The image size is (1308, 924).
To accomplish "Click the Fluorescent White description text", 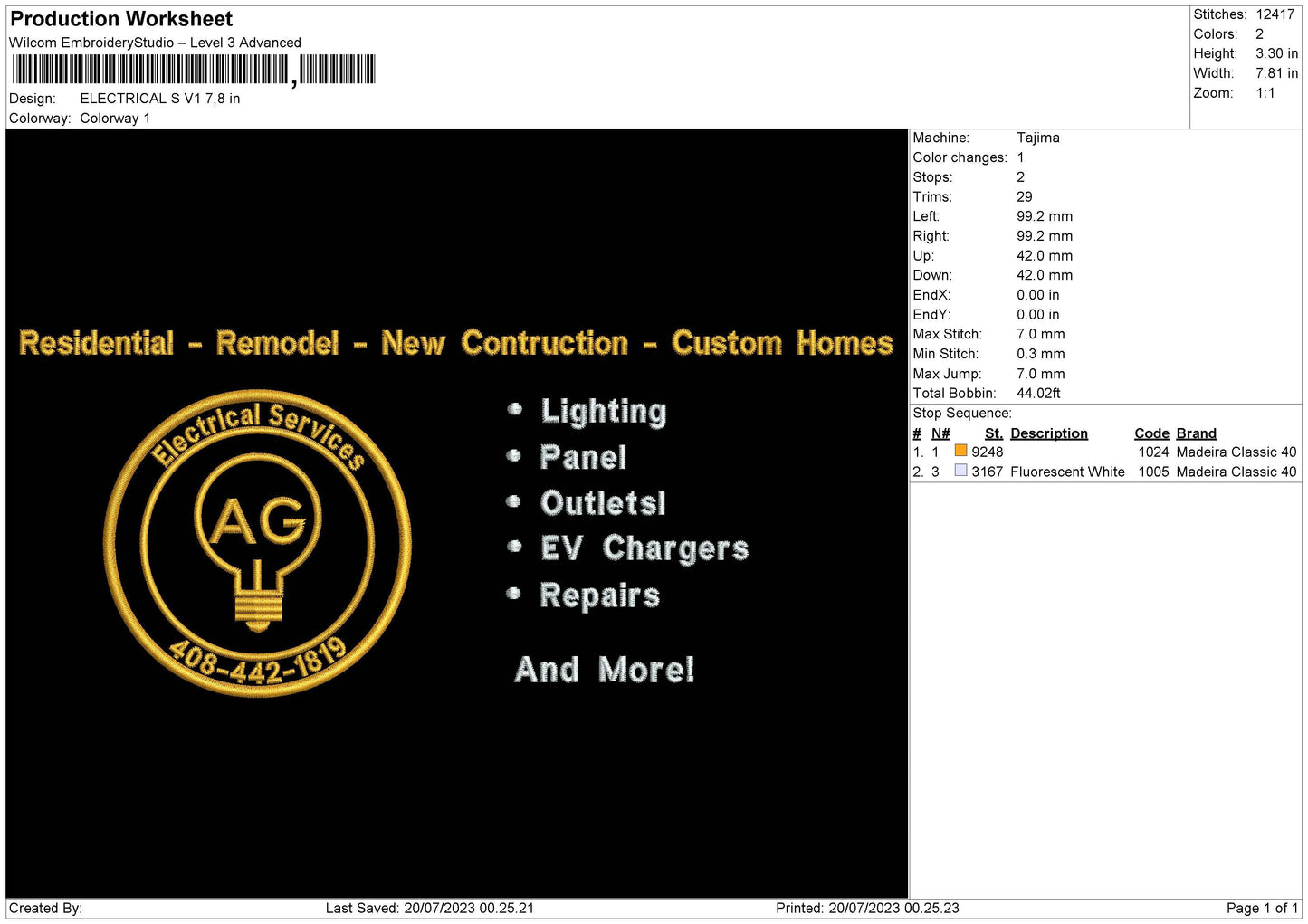I will click(1067, 472).
